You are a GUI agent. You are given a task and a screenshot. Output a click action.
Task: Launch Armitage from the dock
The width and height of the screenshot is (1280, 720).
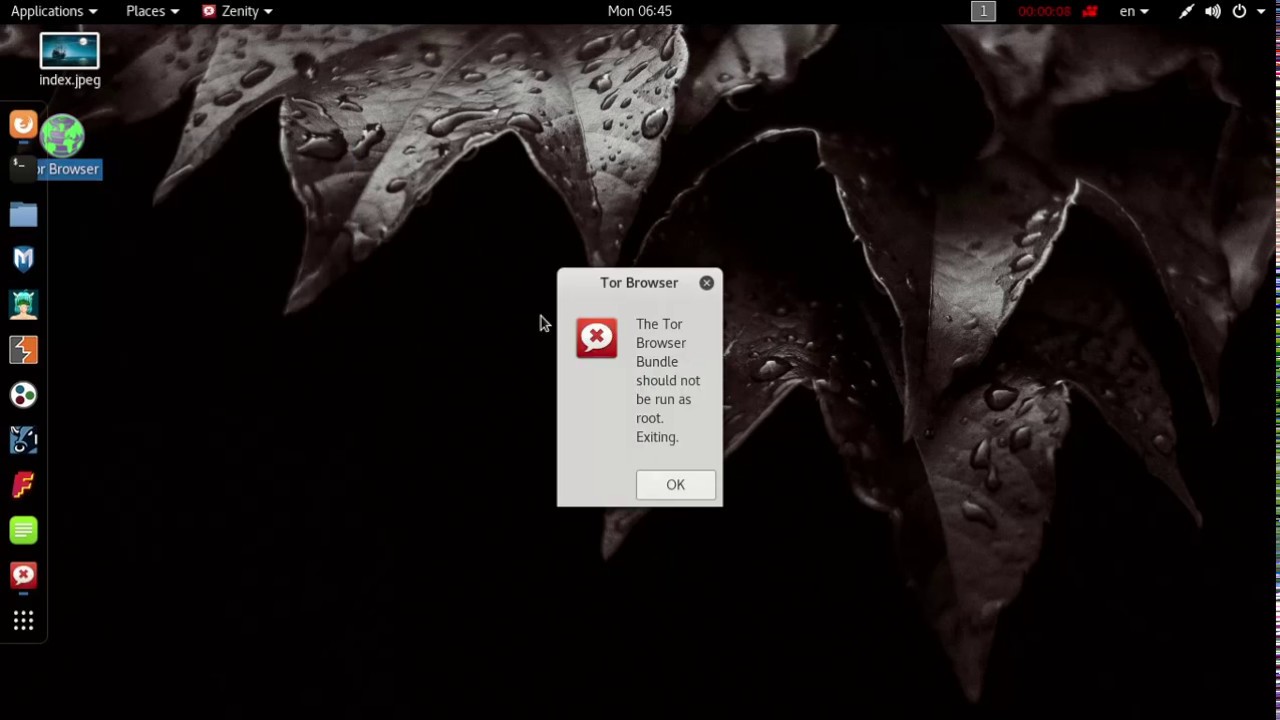point(23,304)
